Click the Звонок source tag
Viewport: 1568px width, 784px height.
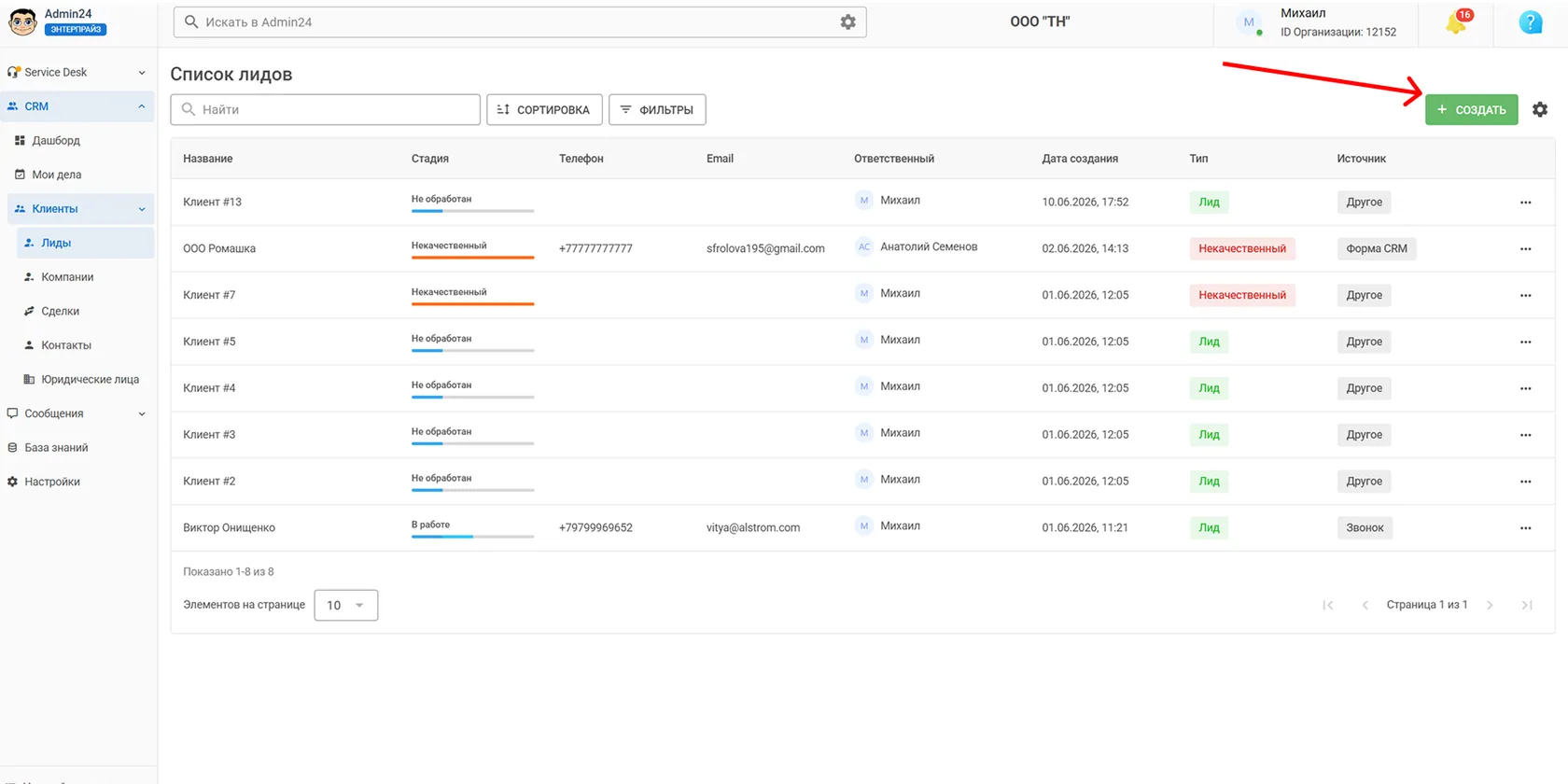coord(1365,528)
